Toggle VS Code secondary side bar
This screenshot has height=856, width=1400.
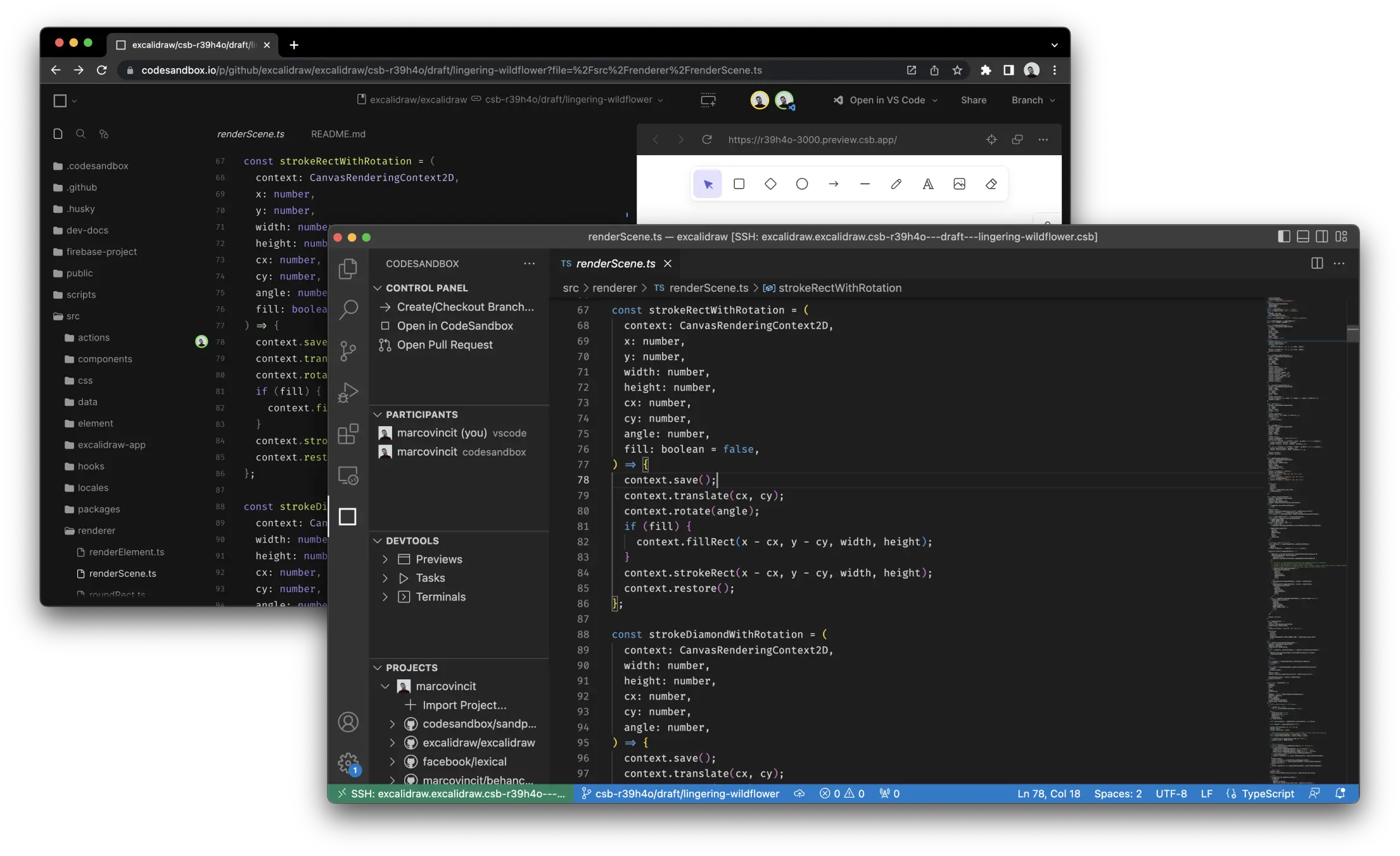click(x=1322, y=237)
